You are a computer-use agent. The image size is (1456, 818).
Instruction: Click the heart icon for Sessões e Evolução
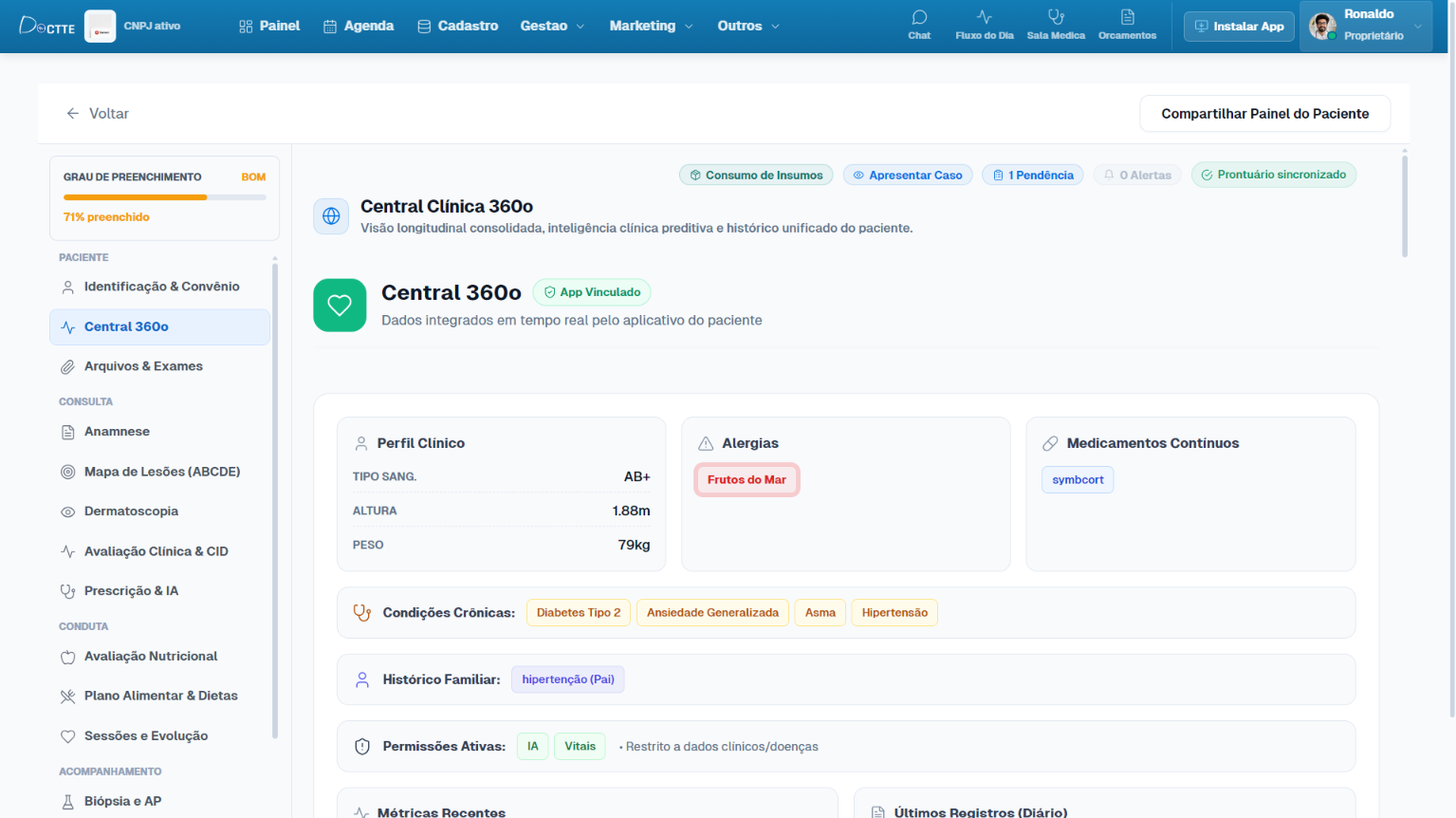coord(68,736)
